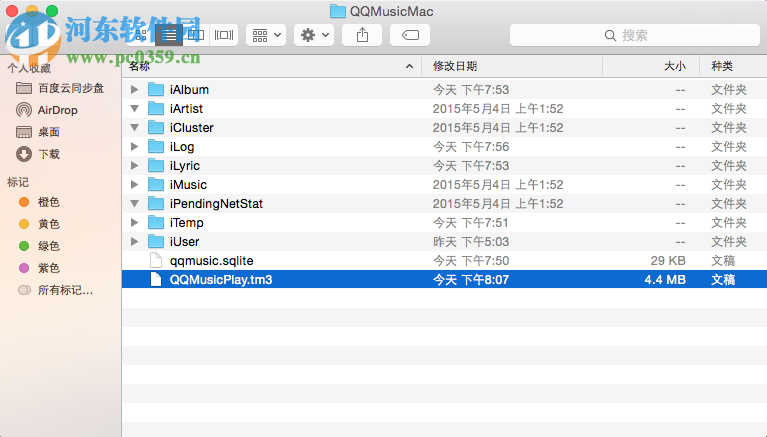The image size is (767, 437).
Task: Click the iTemp date 今天 下午7:51
Action: pyautogui.click(x=471, y=223)
